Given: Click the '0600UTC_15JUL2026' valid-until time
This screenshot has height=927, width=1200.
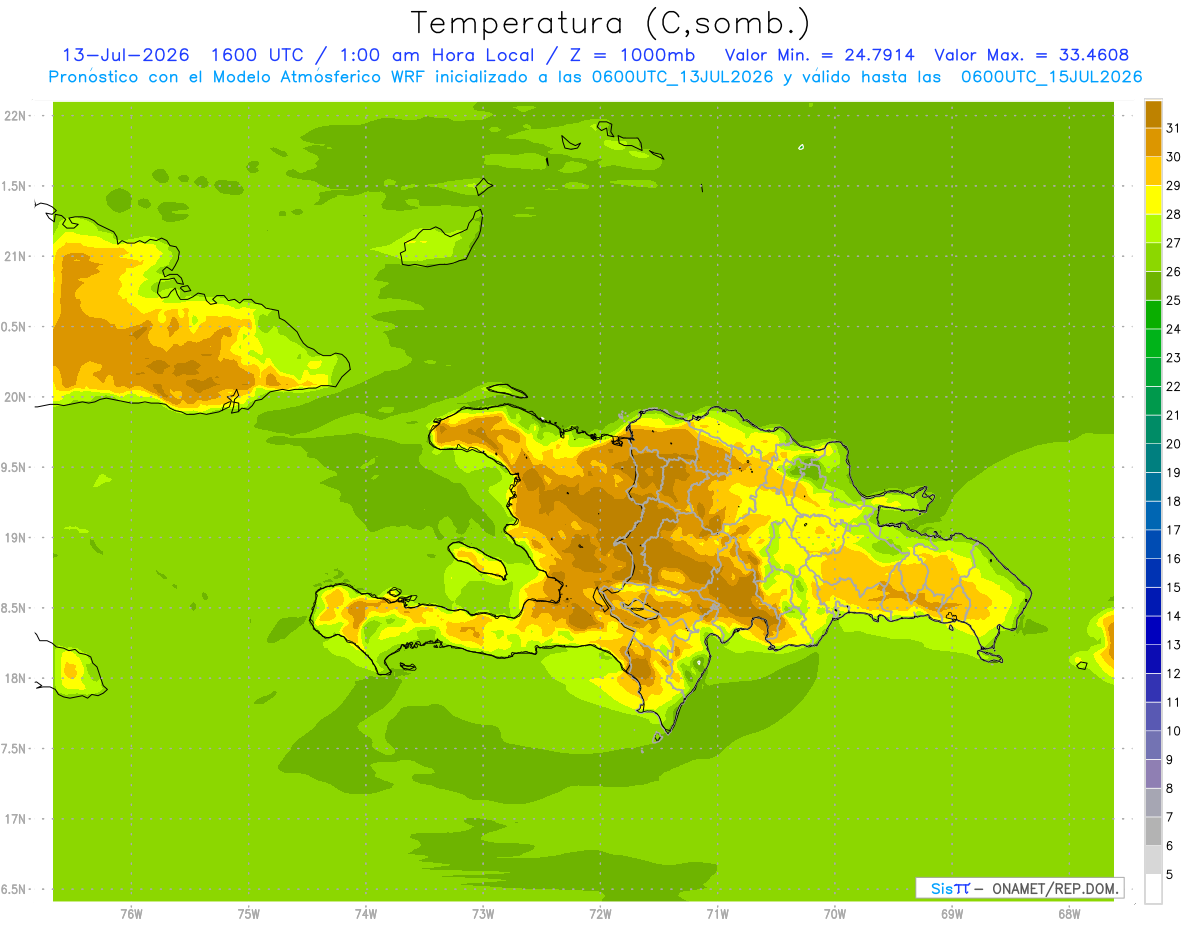Looking at the screenshot, I should pyautogui.click(x=1051, y=77).
